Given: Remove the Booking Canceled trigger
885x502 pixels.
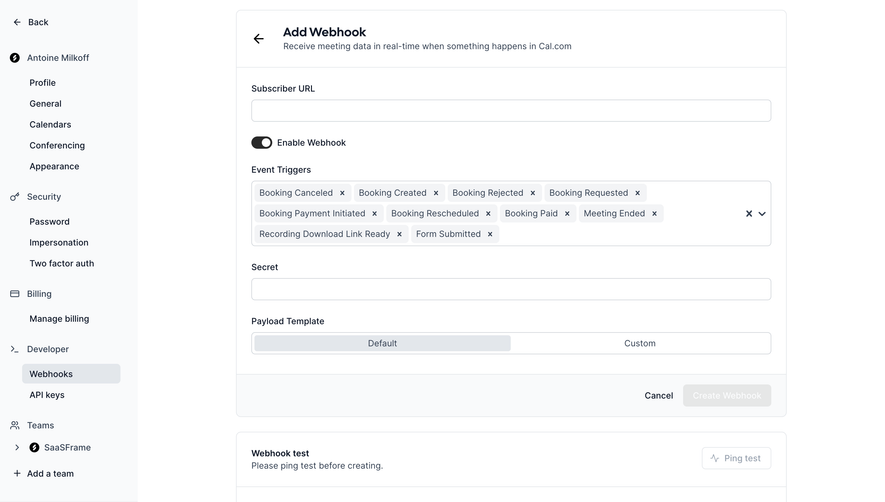Looking at the screenshot, I should 342,193.
